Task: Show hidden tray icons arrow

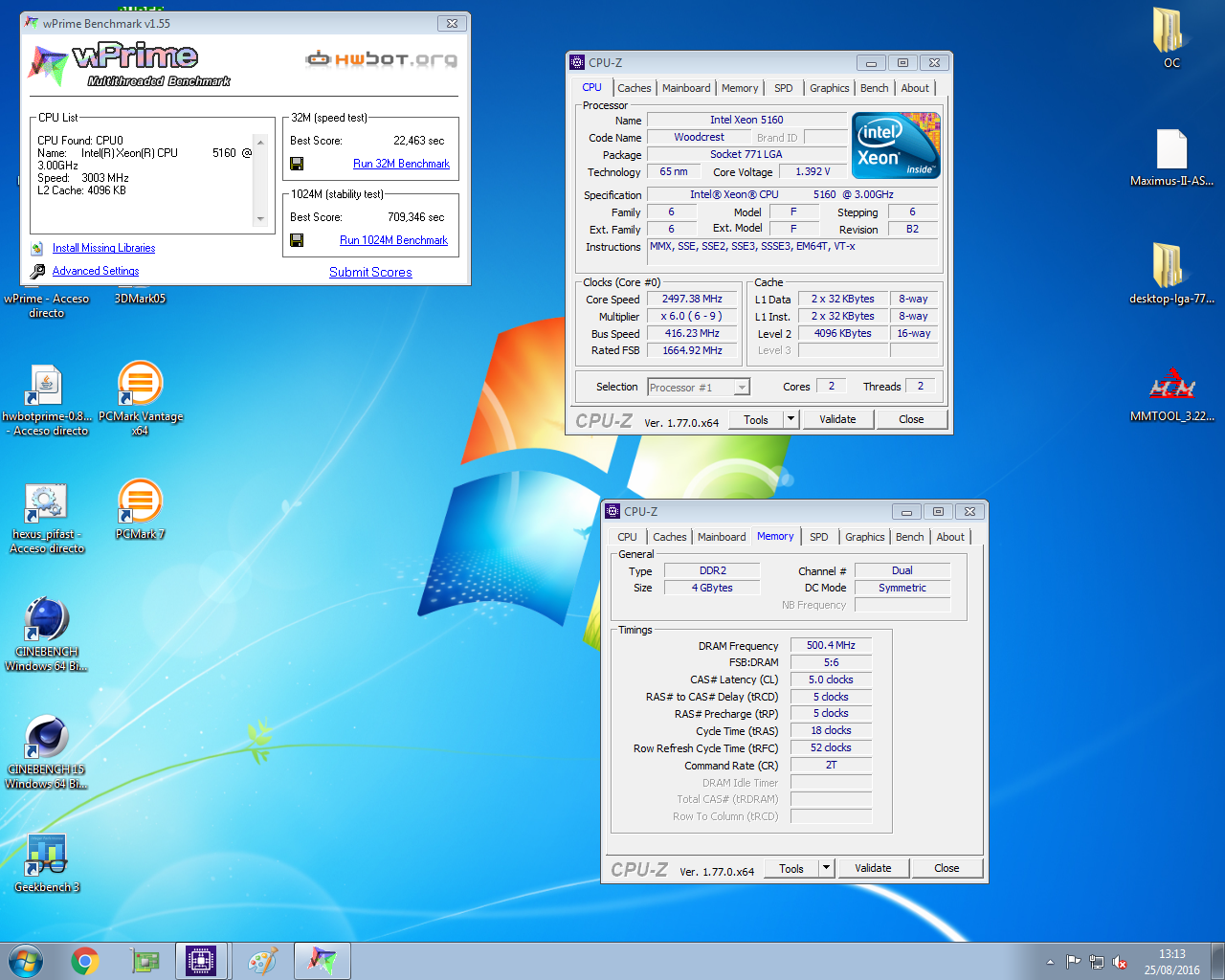Action: [x=1050, y=962]
